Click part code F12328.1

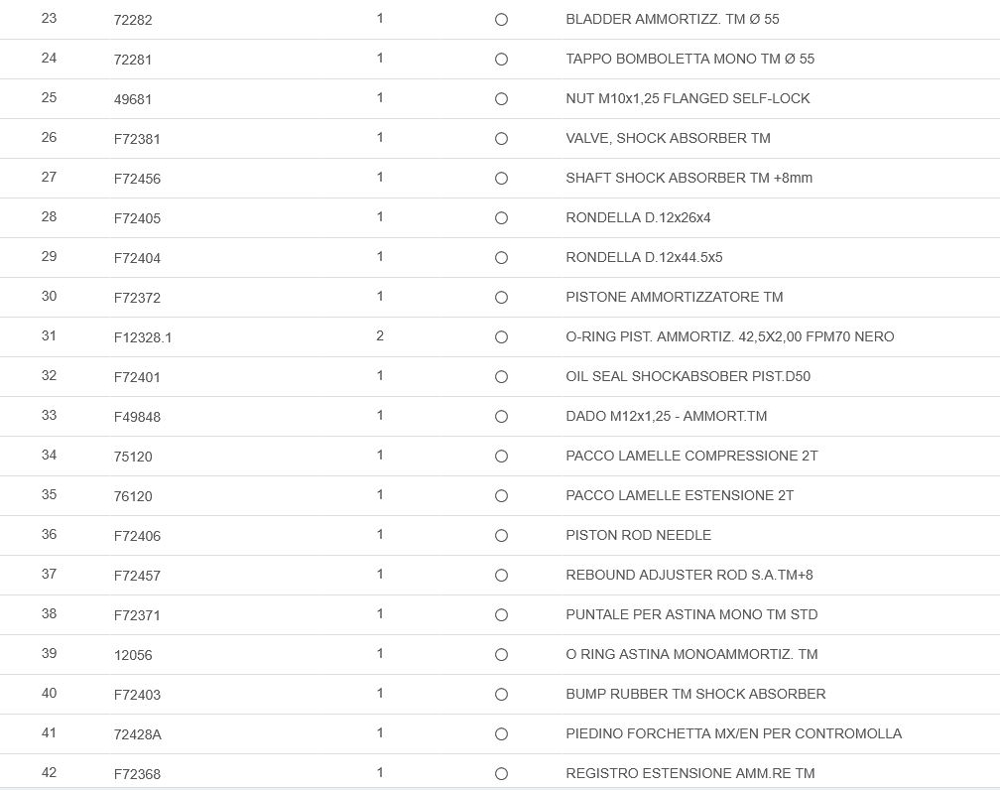click(143, 338)
